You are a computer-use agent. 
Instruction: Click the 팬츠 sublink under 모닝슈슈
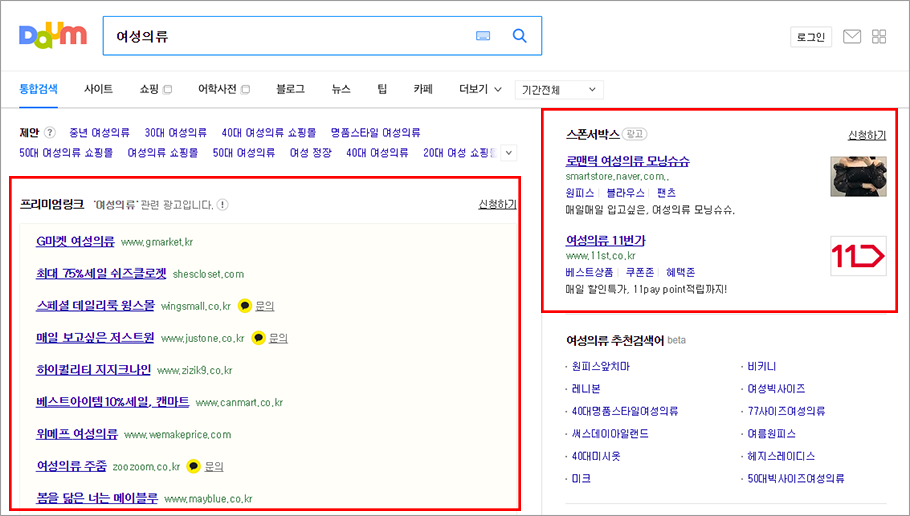tap(666, 193)
